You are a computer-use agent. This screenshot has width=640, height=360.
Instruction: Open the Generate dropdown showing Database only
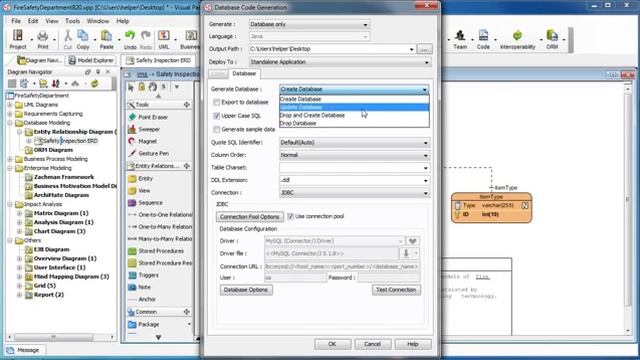coord(309,24)
